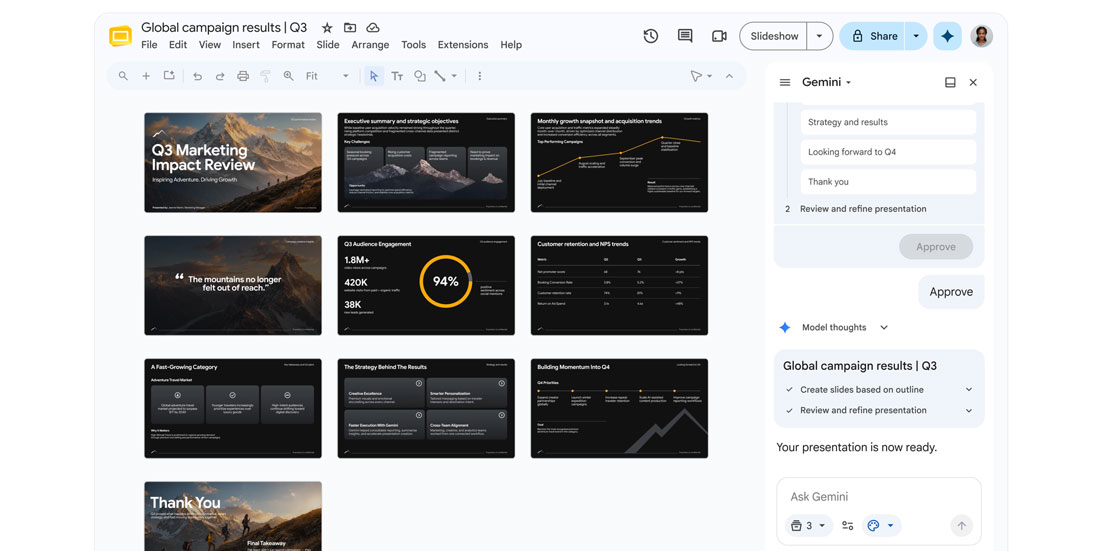Click into the Ask Gemini input field
Screen dimensions: 1120x551
879,497
